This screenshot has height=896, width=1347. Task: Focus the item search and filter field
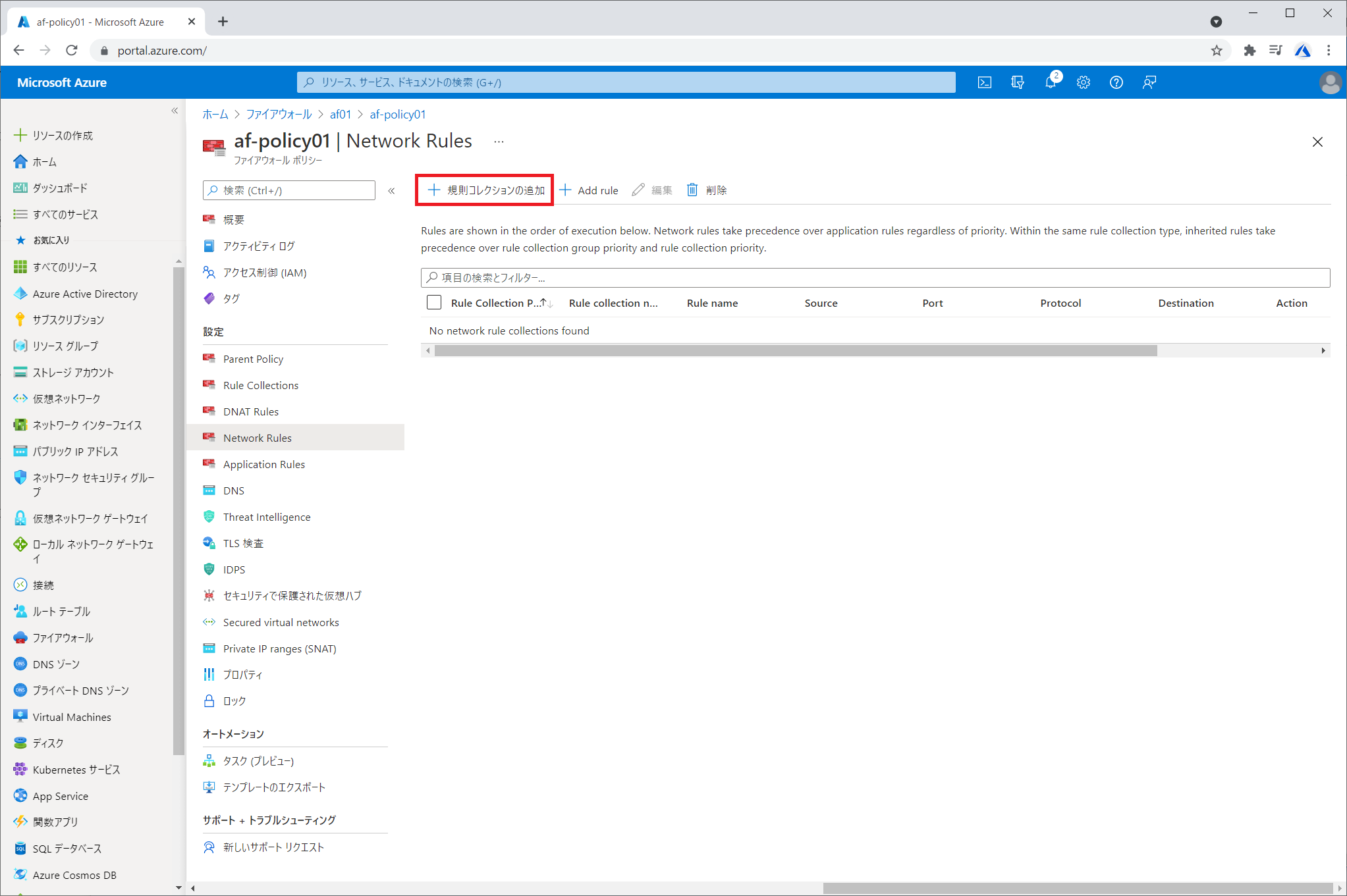(x=875, y=278)
